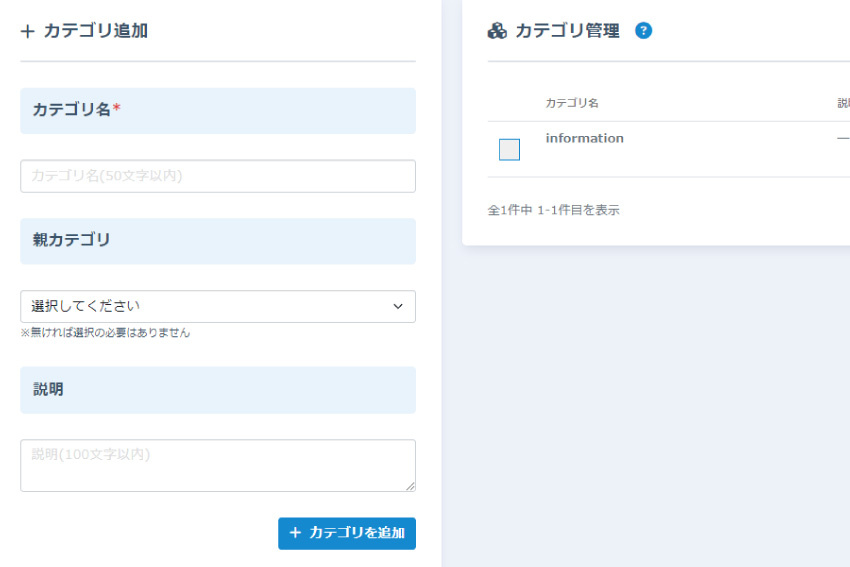Tick the checkbox for the information category
Viewport: 850px width, 567px height.
pos(509,150)
